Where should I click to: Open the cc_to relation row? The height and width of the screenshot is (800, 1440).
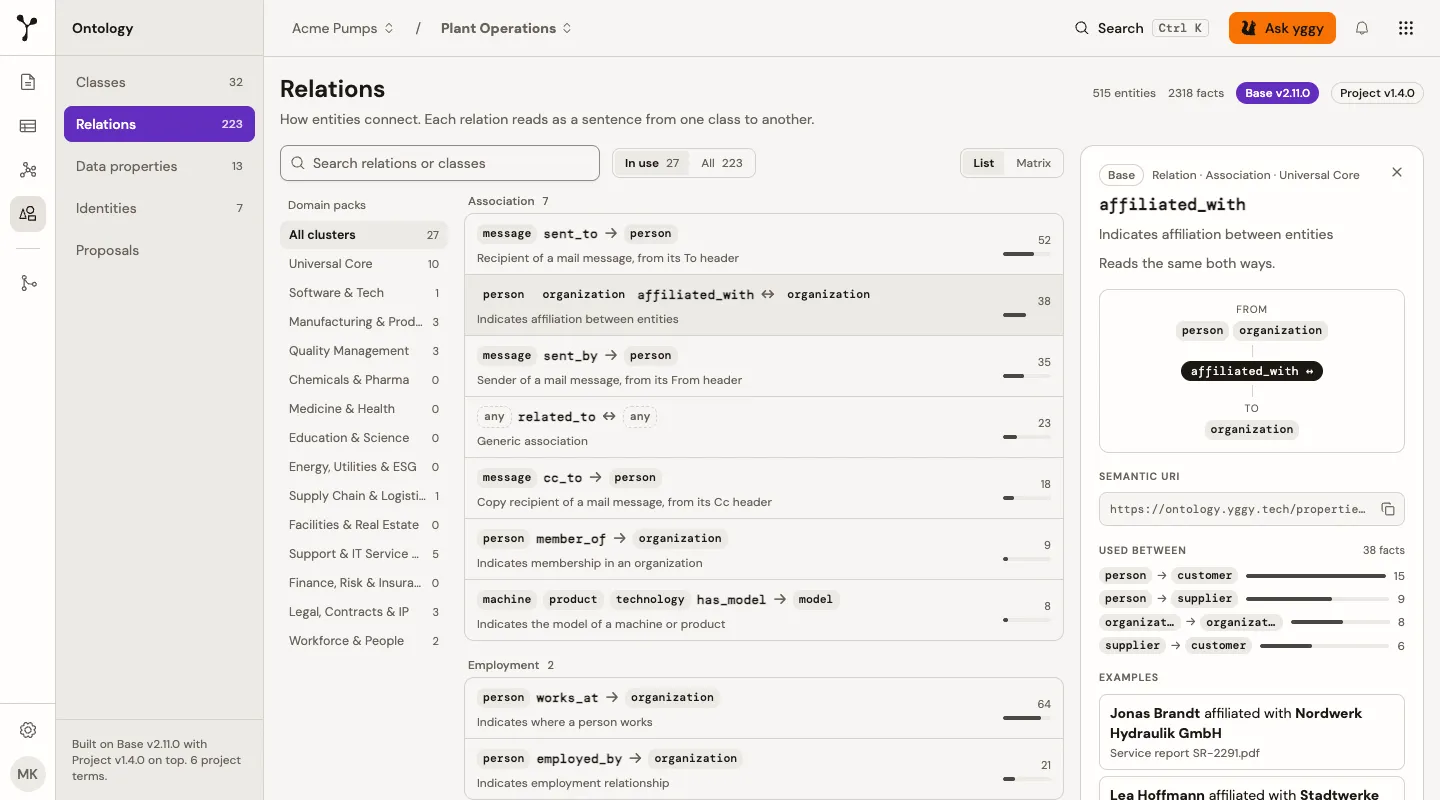(764, 488)
